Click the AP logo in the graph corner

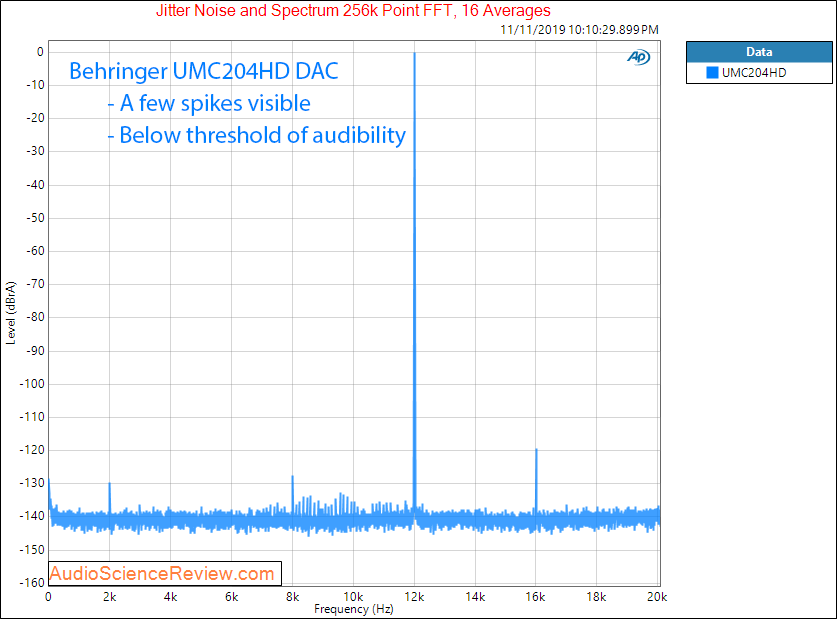[638, 57]
